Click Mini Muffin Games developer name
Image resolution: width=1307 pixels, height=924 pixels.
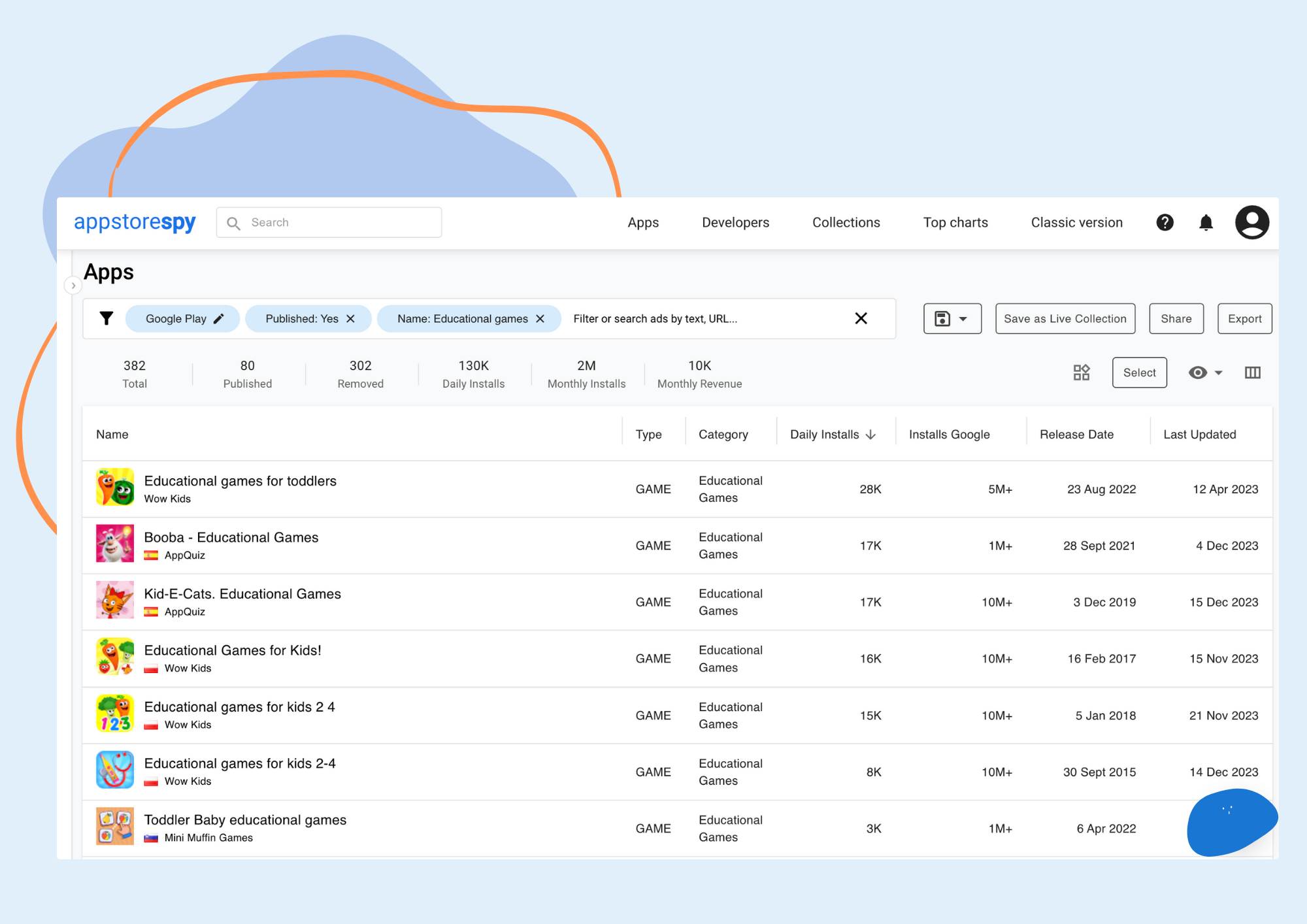click(x=208, y=838)
